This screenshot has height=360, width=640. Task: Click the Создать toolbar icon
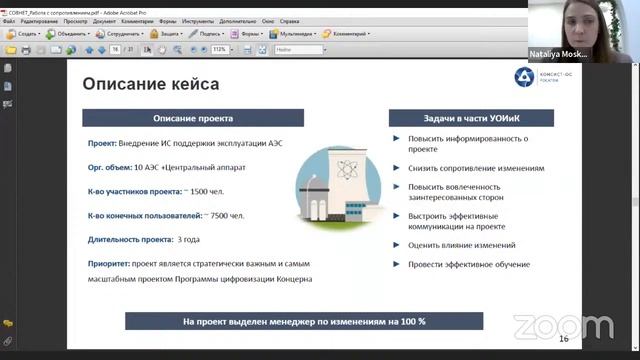11,34
